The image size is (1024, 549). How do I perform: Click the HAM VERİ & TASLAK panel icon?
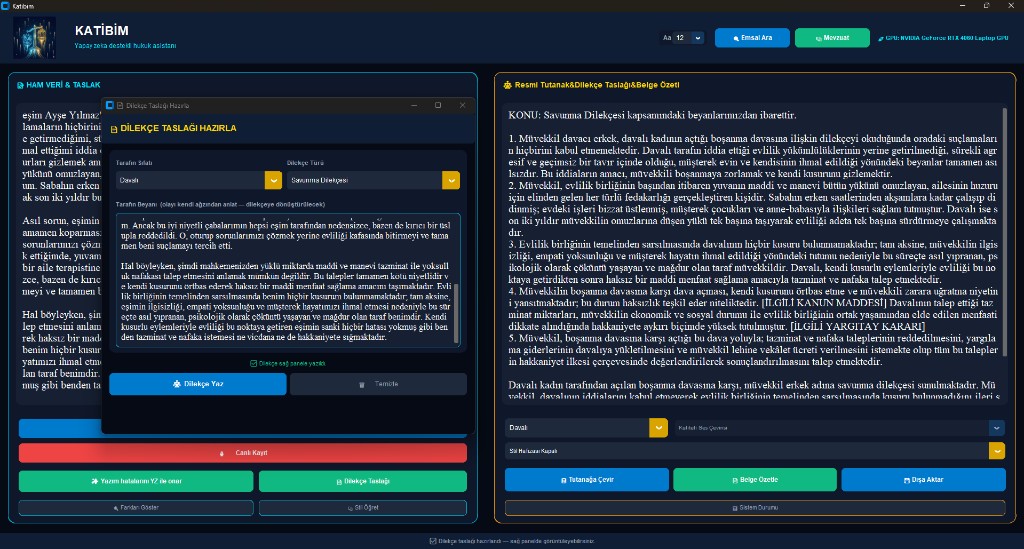click(x=20, y=85)
